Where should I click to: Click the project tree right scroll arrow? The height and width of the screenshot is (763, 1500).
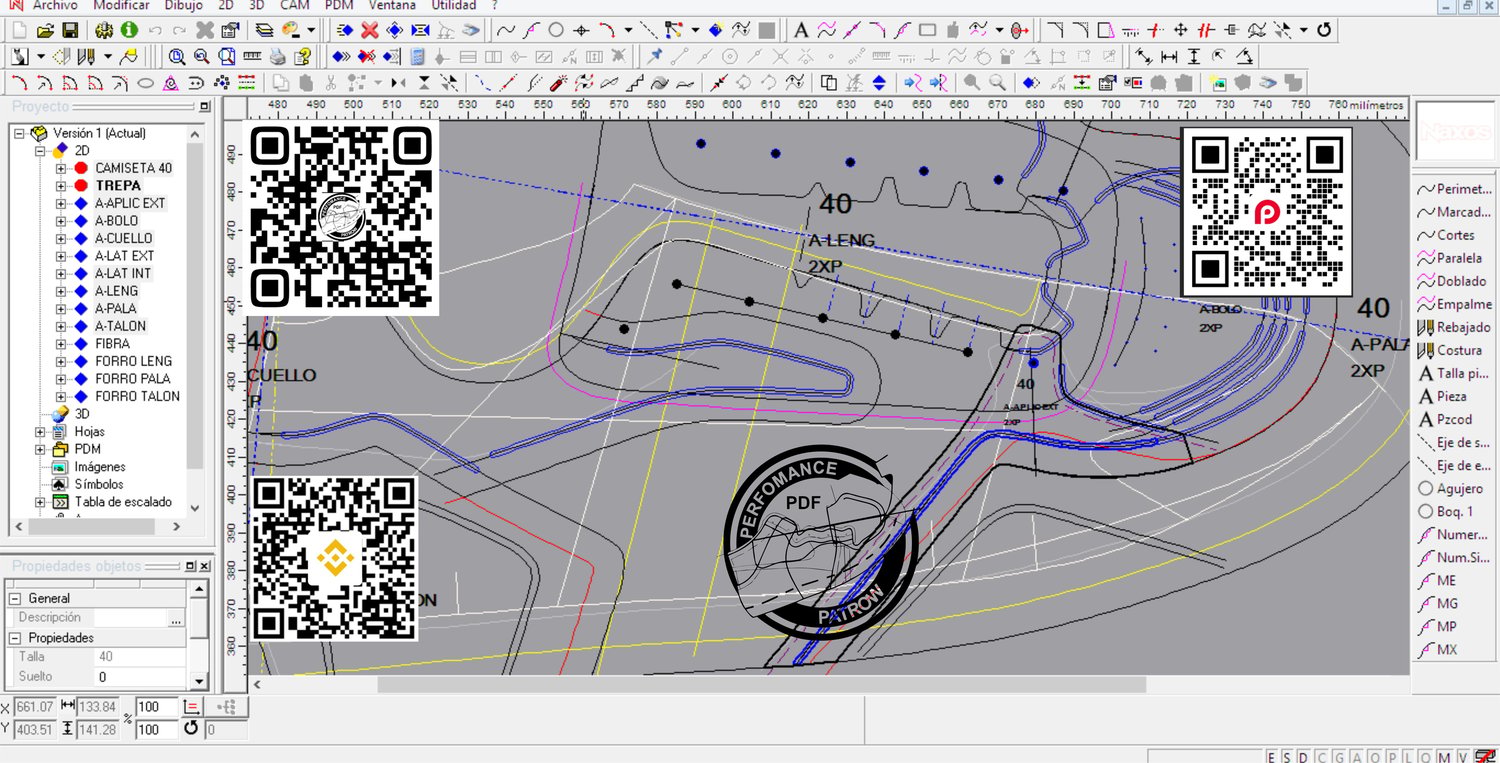(176, 526)
